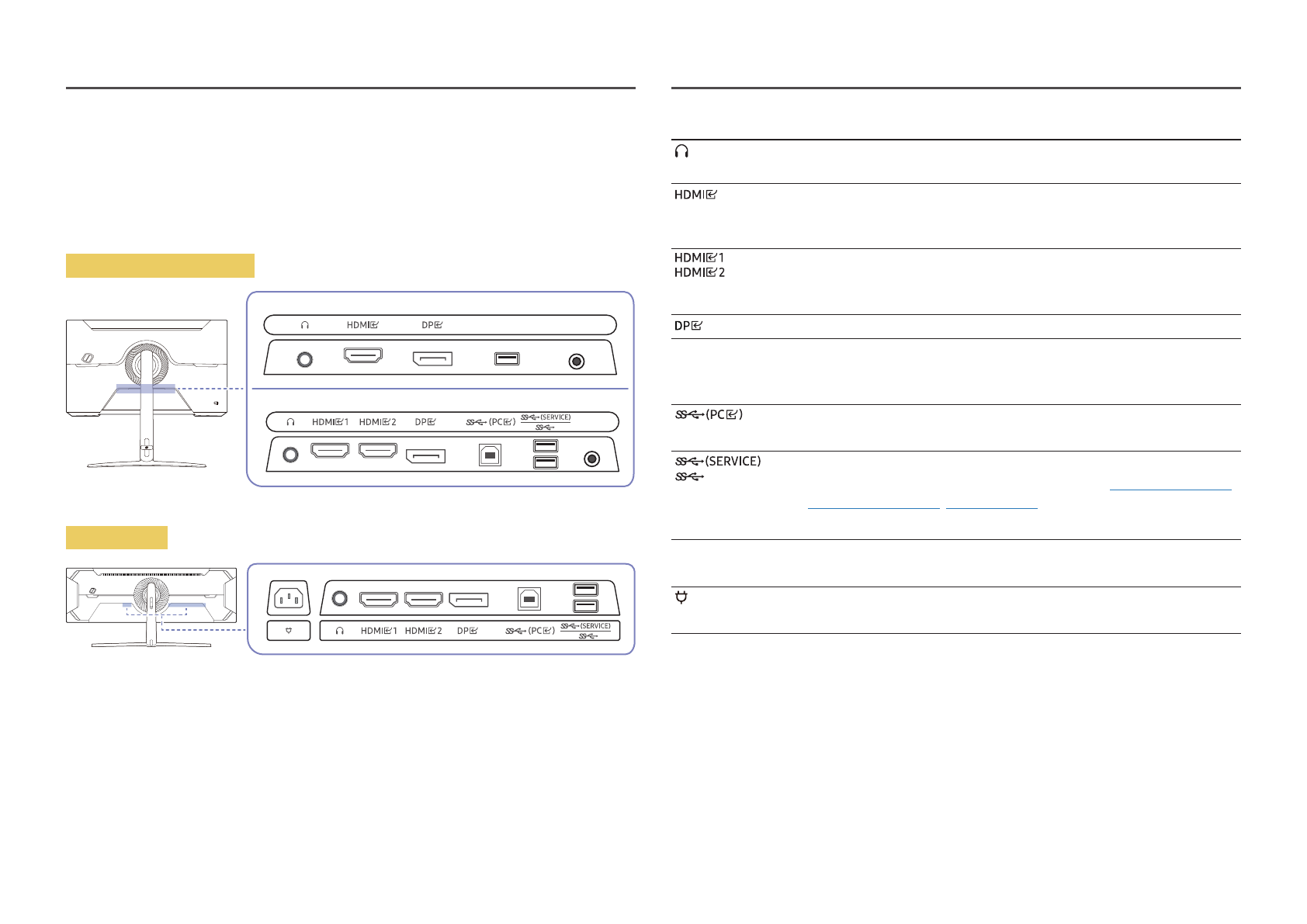Viewport: 1307px width, 924px height.
Task: Click the headphone icon in the port description table
Action: (681, 151)
